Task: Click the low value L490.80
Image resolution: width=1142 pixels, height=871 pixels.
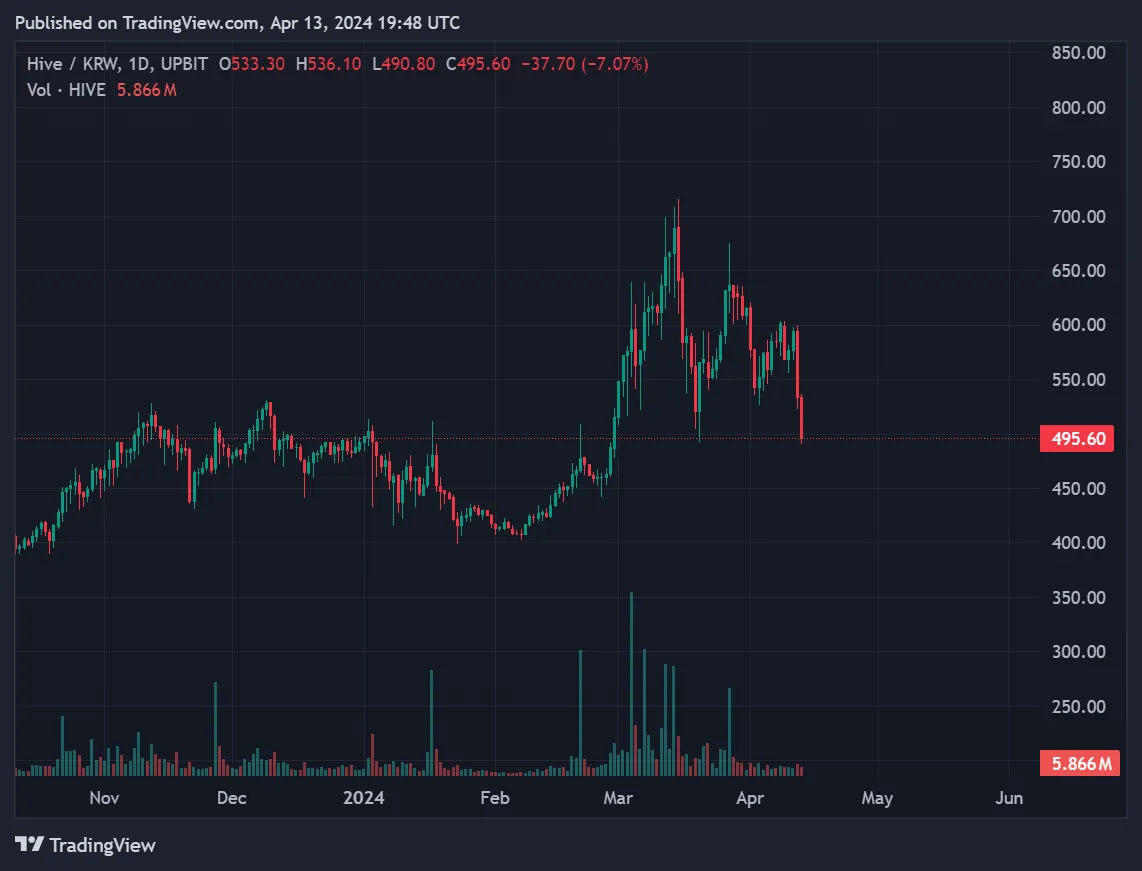Action: click(x=403, y=64)
